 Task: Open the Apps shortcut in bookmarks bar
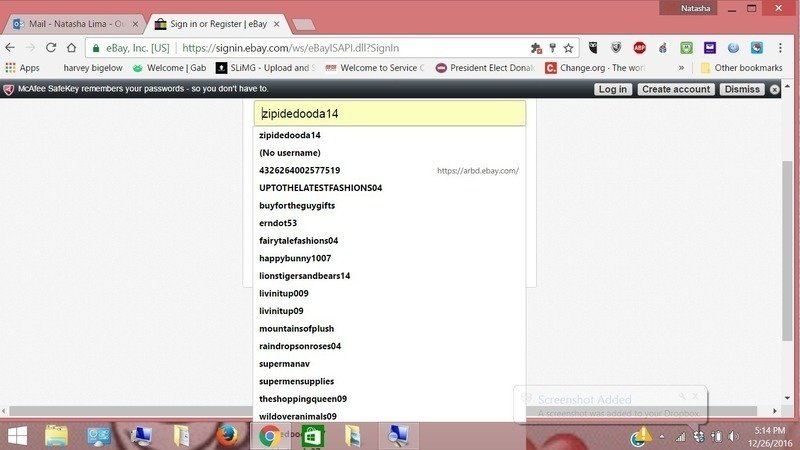(22, 68)
